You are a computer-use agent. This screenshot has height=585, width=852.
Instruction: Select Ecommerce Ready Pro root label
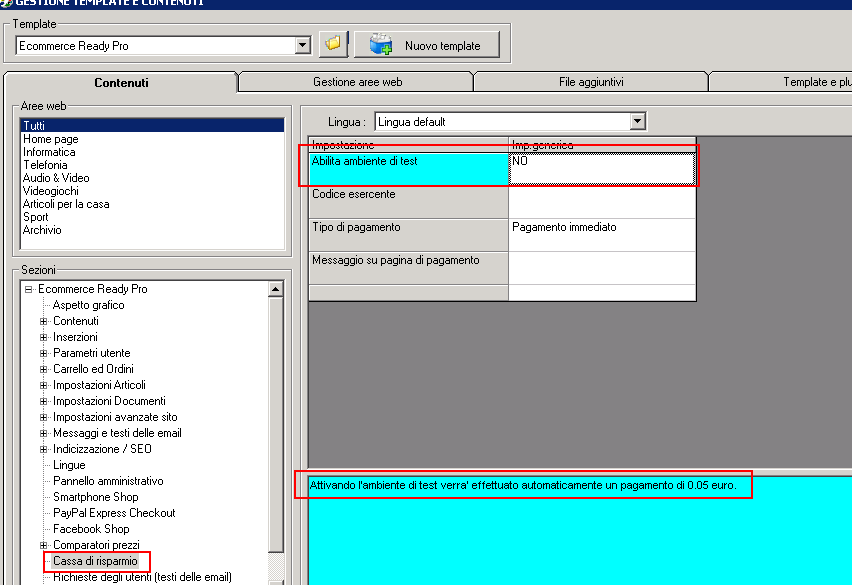point(92,289)
